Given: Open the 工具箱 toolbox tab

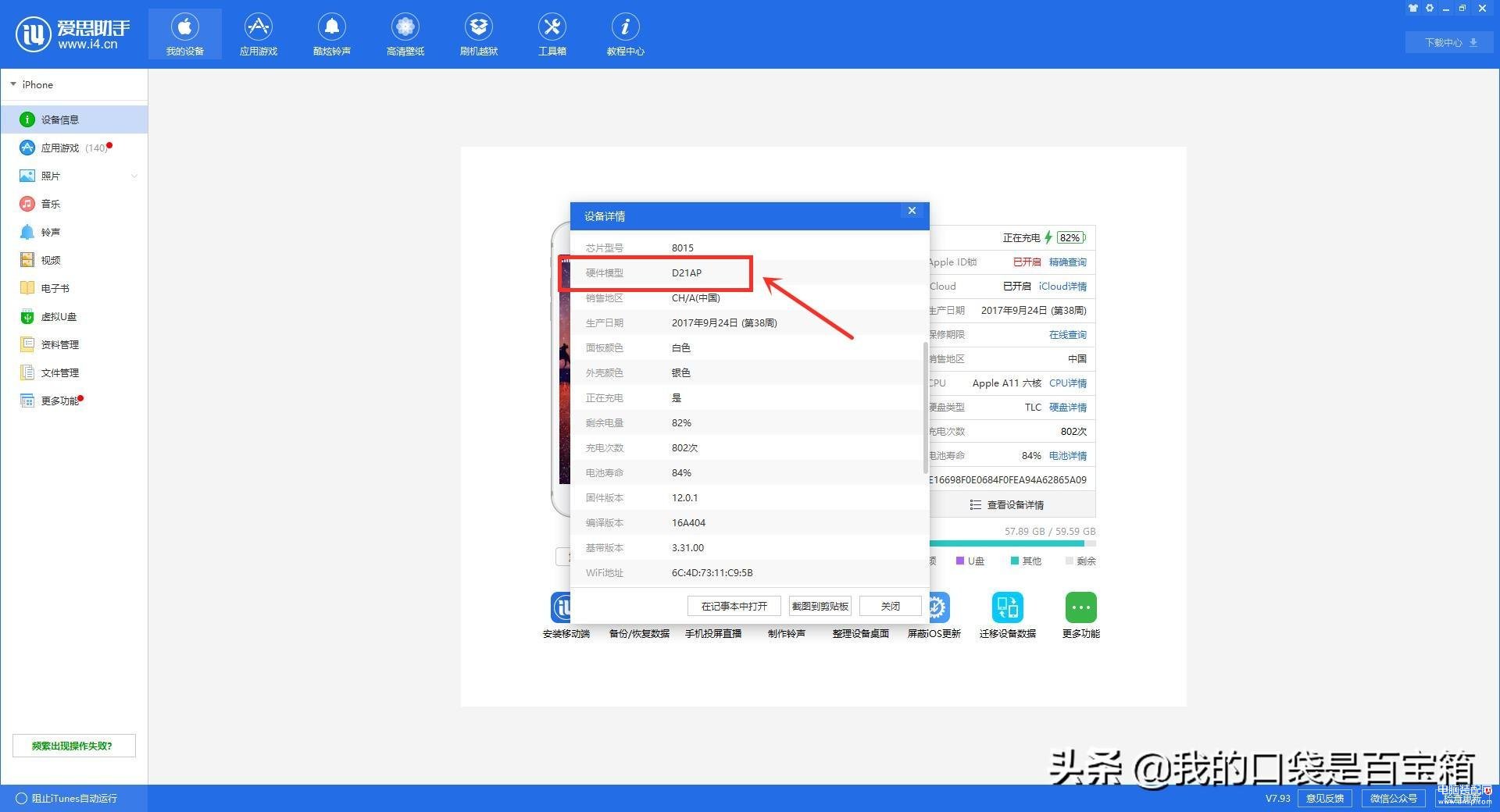Looking at the screenshot, I should pos(552,34).
